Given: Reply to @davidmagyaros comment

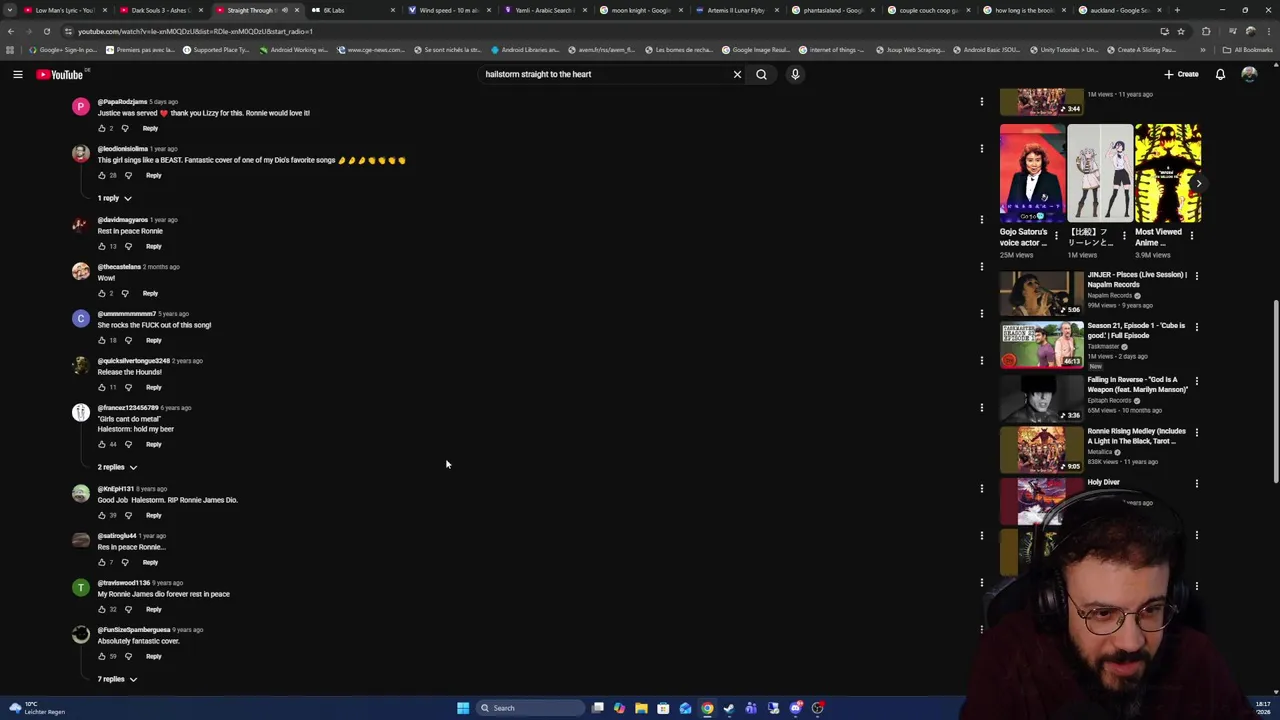Looking at the screenshot, I should point(153,246).
